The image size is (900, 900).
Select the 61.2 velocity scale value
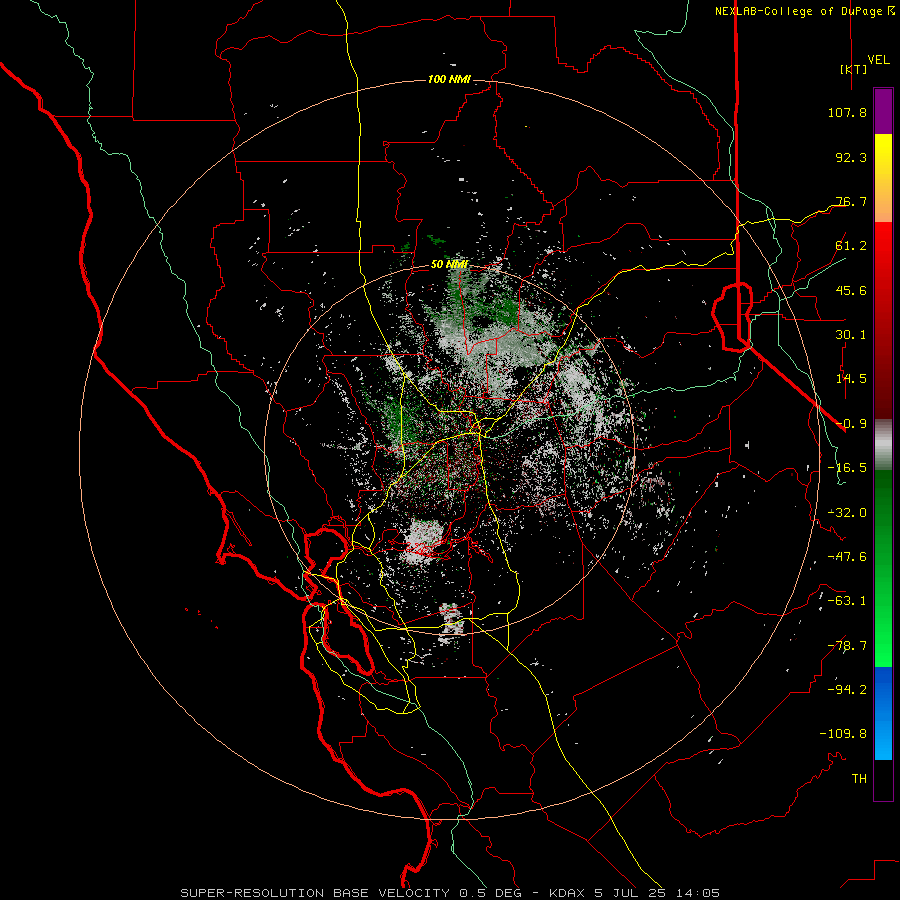(851, 246)
